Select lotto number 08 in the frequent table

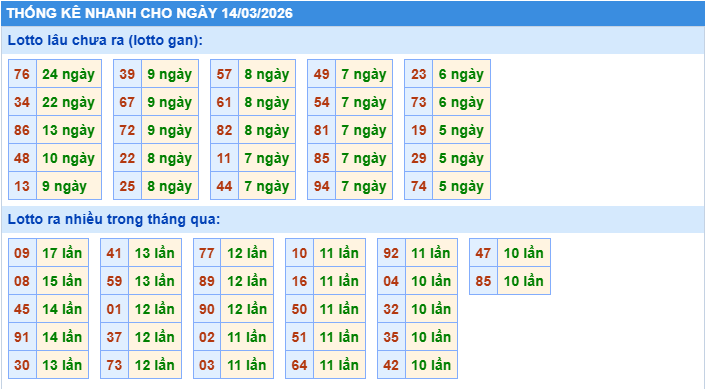[22, 281]
